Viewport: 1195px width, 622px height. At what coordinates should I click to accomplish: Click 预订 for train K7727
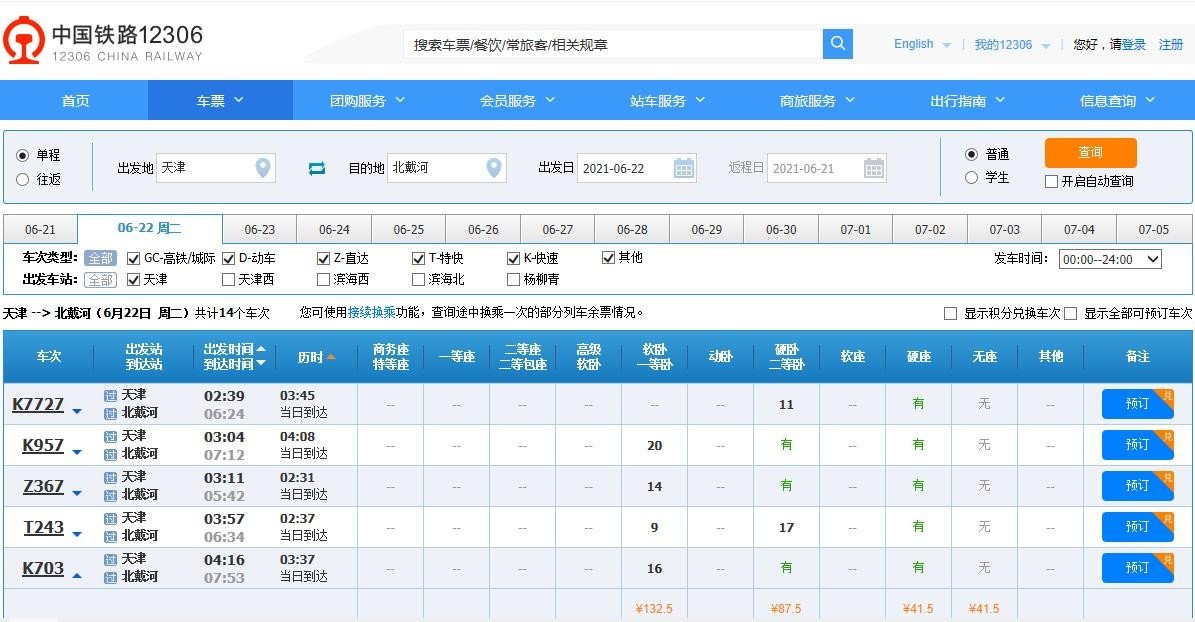[x=1137, y=403]
